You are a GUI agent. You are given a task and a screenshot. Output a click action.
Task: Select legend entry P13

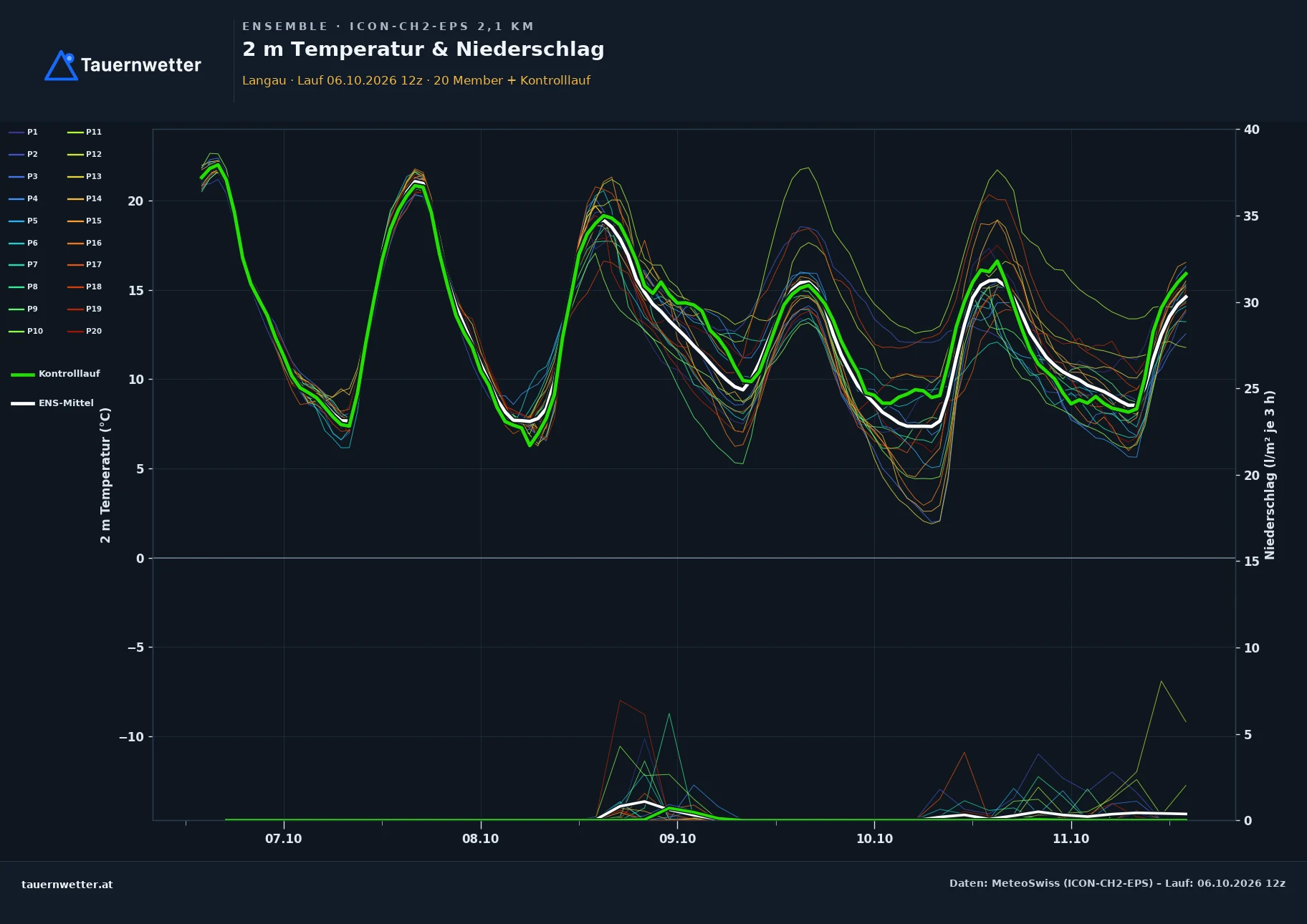coord(85,176)
